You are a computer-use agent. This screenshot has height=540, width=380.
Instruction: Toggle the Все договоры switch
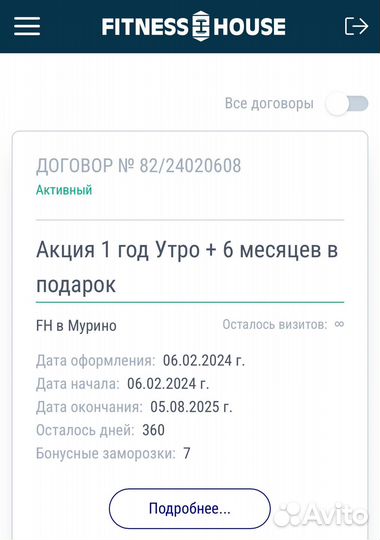[347, 104]
